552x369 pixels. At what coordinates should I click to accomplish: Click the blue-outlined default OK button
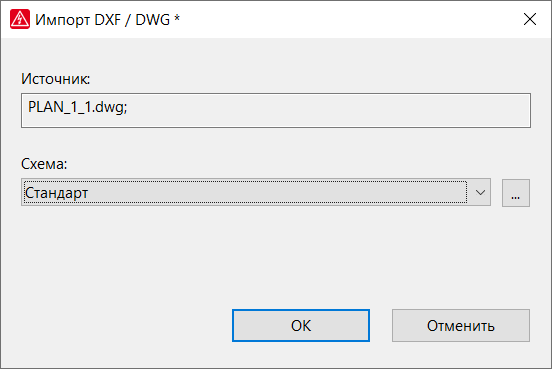pyautogui.click(x=301, y=326)
